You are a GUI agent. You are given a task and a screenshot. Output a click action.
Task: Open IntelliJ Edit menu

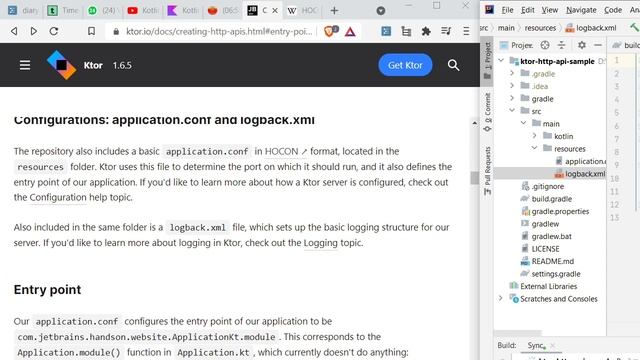click(x=527, y=10)
